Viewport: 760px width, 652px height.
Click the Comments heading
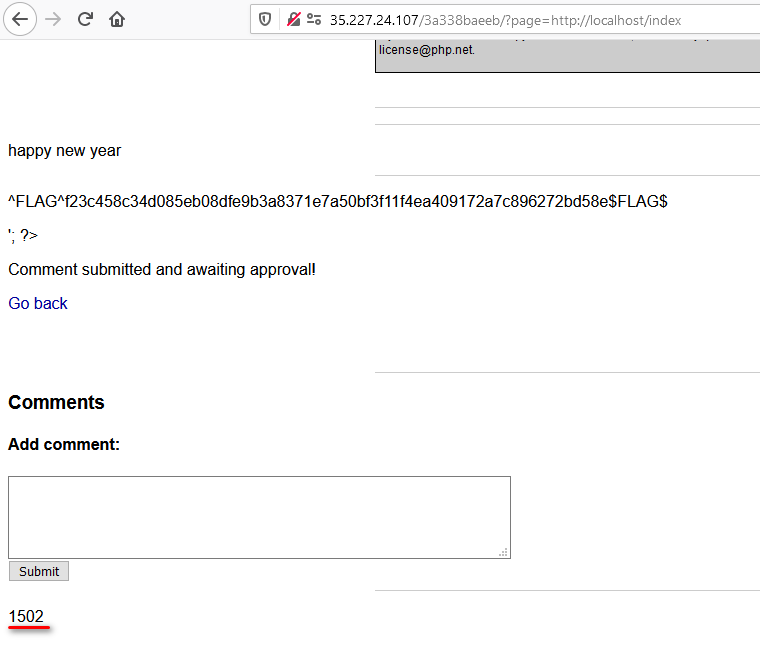pos(56,402)
